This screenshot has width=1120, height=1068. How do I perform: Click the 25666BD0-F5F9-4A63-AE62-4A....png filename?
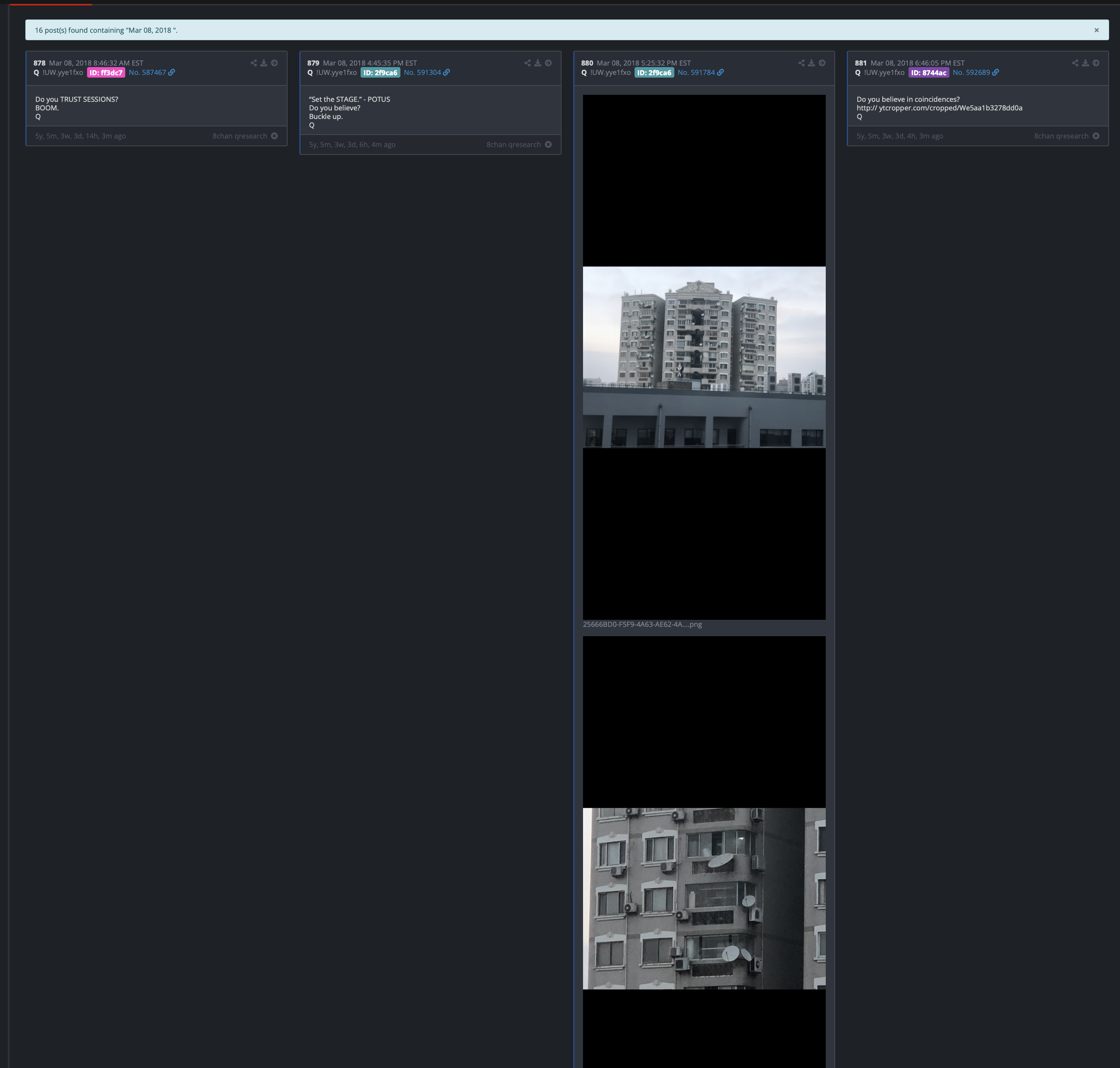[x=642, y=624]
